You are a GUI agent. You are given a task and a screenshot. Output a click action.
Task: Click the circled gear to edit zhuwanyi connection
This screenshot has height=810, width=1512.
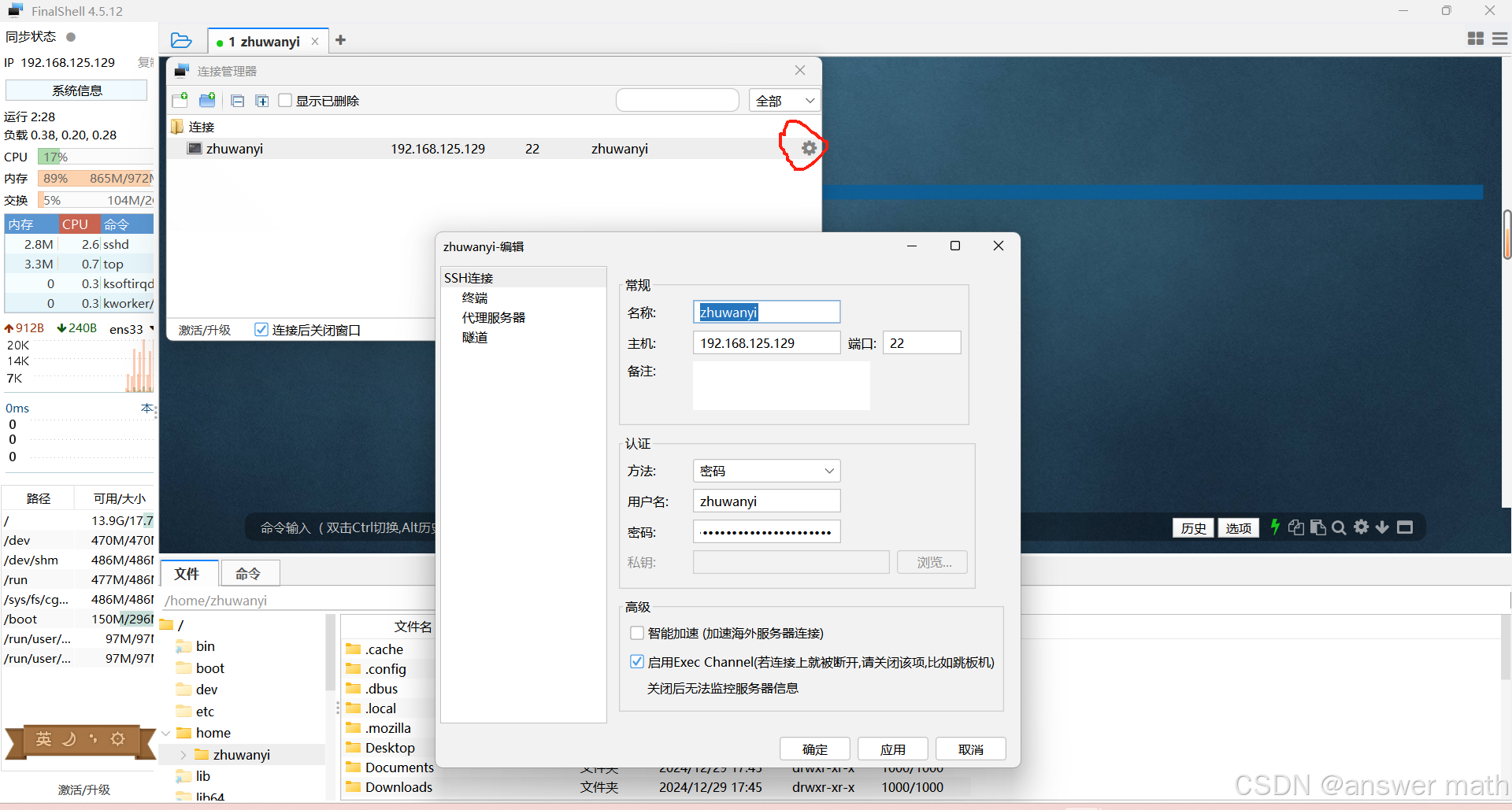point(808,147)
